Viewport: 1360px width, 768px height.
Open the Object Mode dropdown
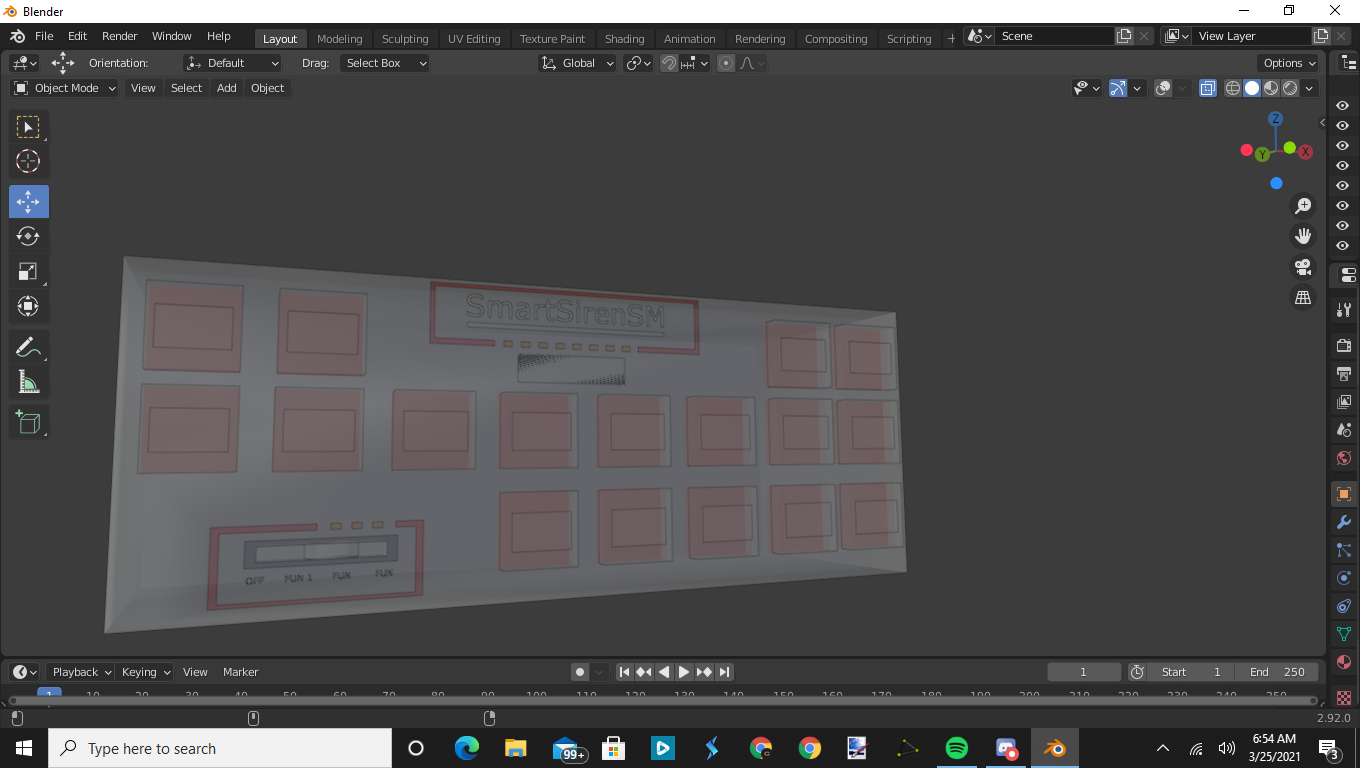[x=65, y=88]
